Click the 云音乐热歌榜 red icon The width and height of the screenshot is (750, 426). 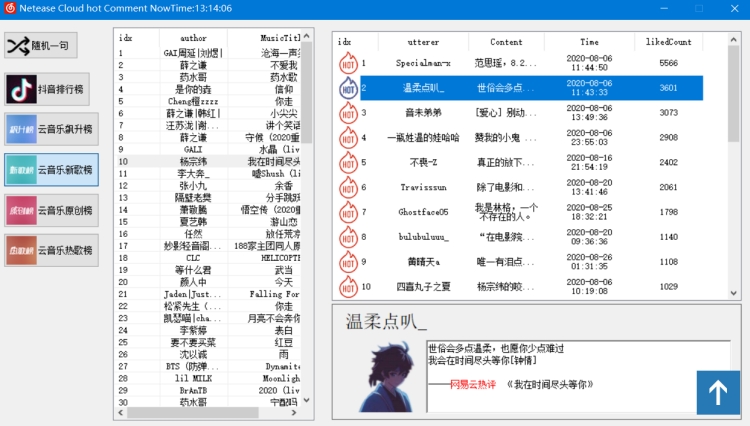click(19, 250)
